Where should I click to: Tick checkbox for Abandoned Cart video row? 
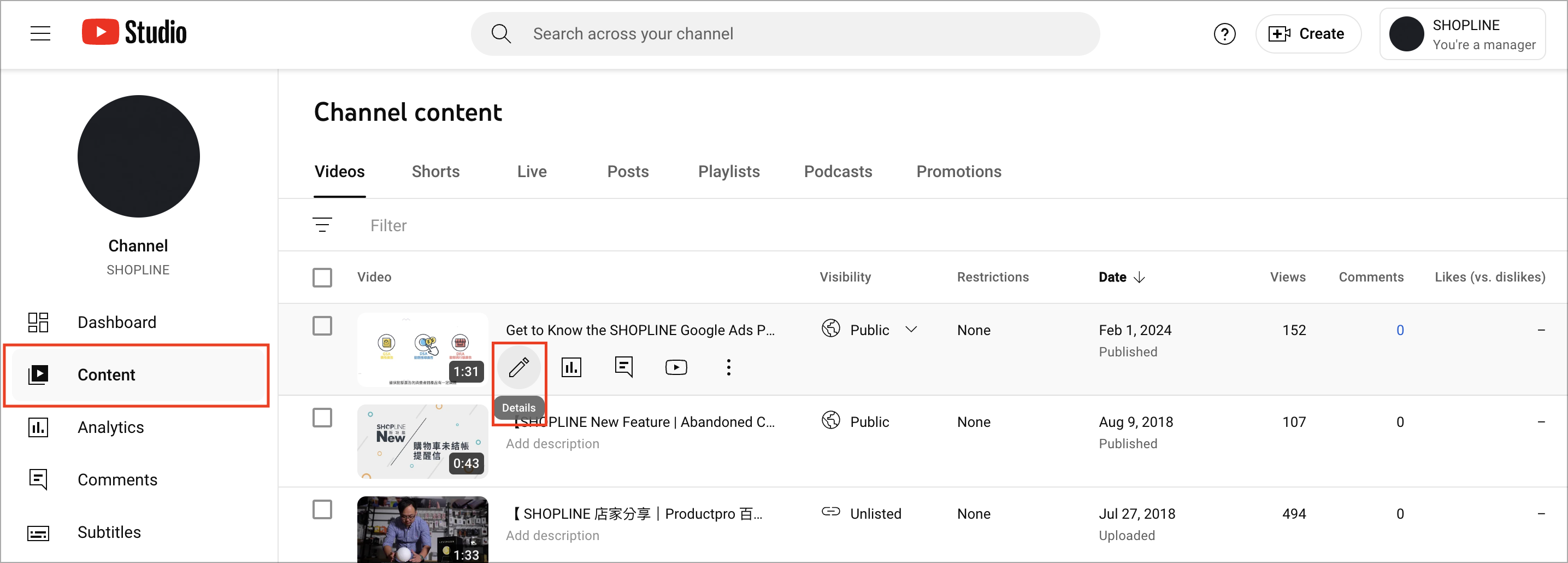click(322, 418)
